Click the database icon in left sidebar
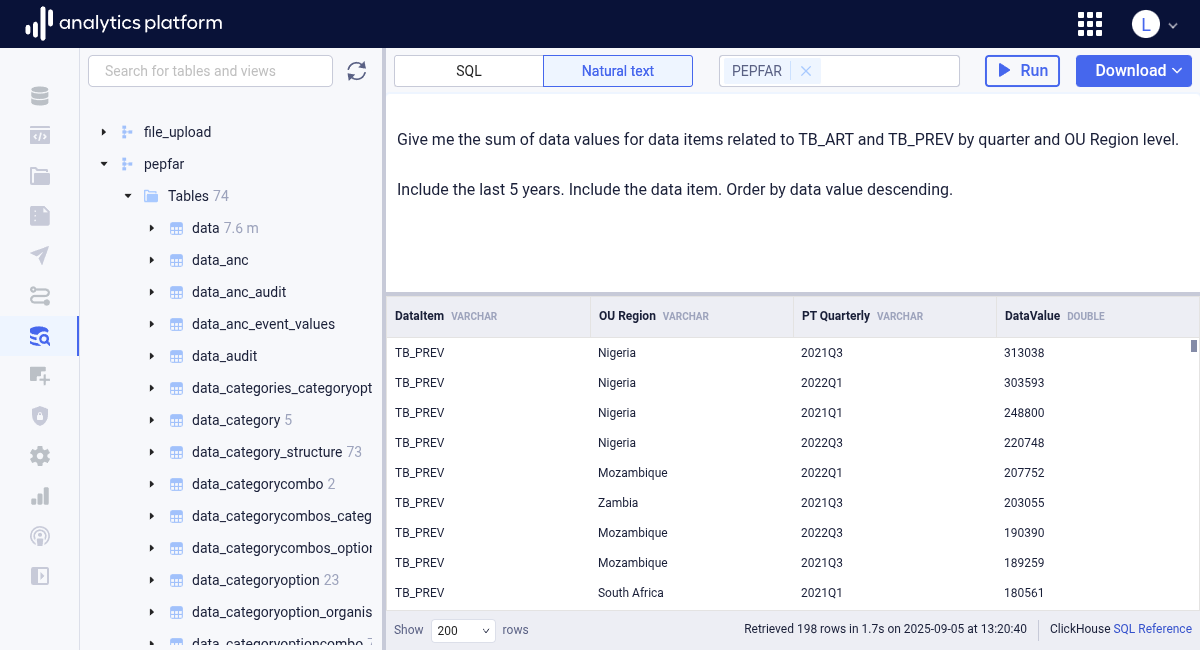This screenshot has height=650, width=1200. (40, 96)
